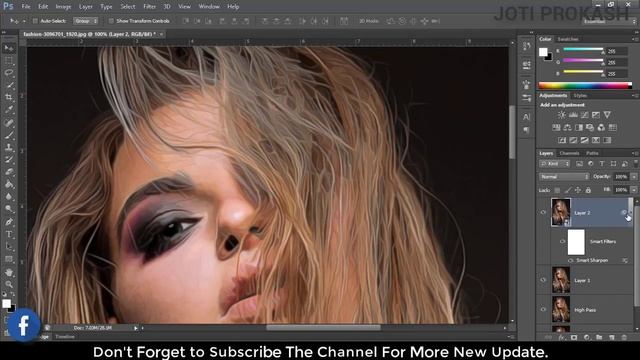Select the Clone Stamp tool
Screen dimensions: 640x360
coord(9,147)
